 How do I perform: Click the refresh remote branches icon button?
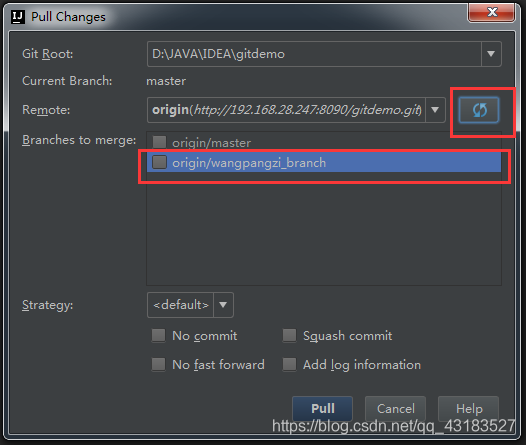click(479, 110)
